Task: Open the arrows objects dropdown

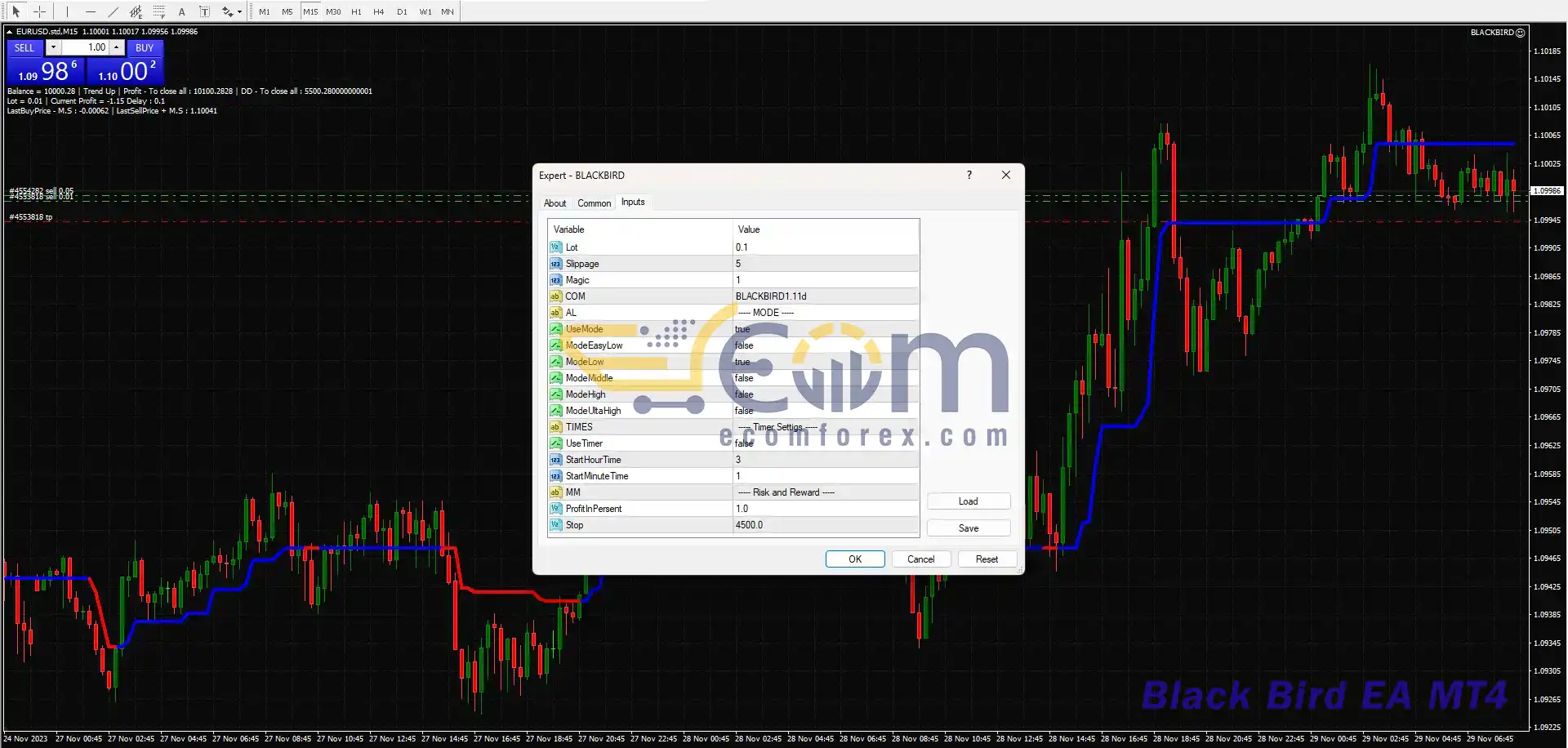Action: (238, 12)
